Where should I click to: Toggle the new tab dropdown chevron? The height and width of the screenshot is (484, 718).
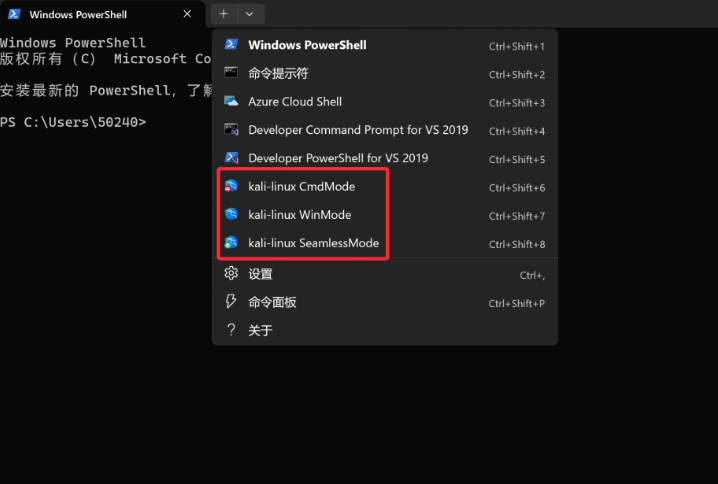point(250,14)
